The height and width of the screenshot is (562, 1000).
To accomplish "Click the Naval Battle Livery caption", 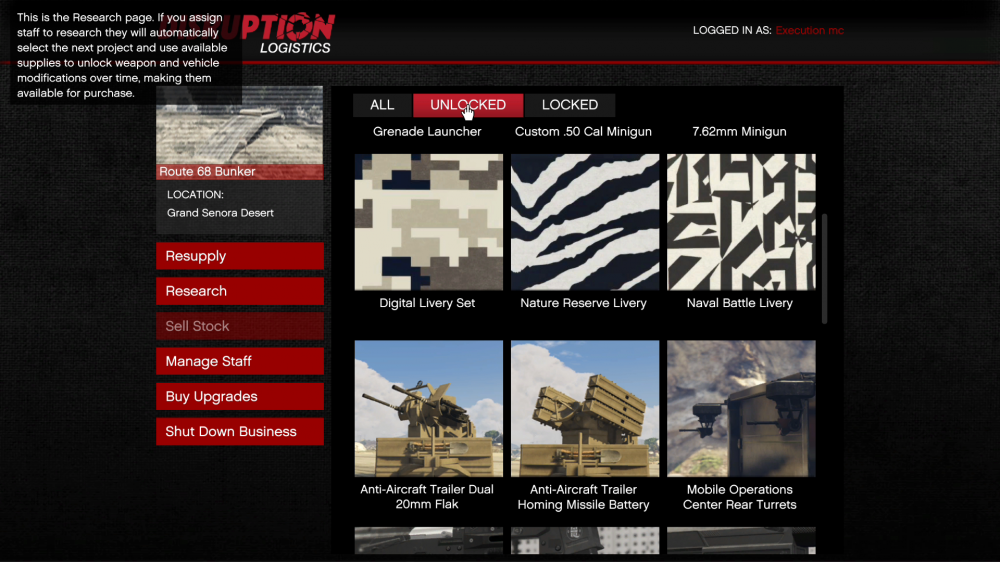I will [740, 303].
